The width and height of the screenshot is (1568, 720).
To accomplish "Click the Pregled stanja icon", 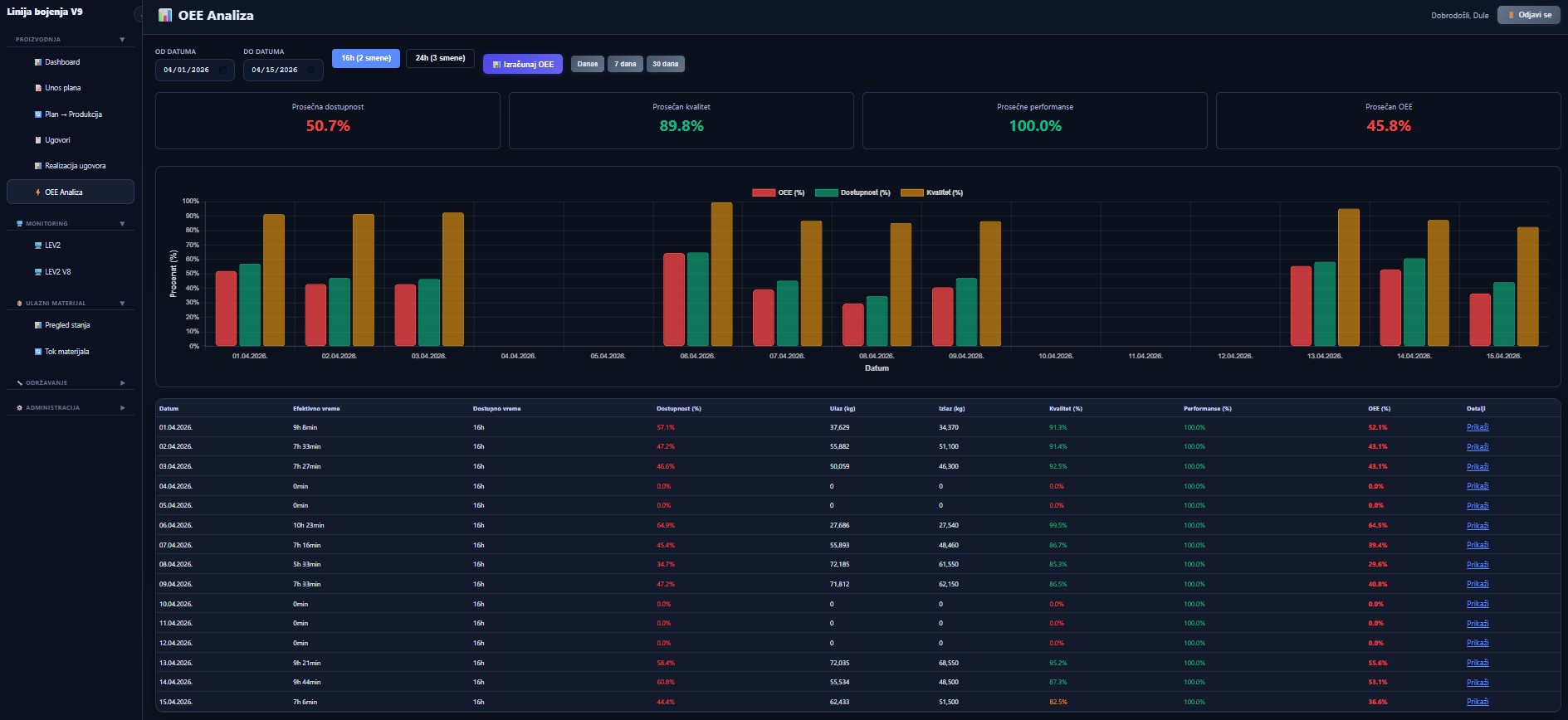I will tap(38, 325).
